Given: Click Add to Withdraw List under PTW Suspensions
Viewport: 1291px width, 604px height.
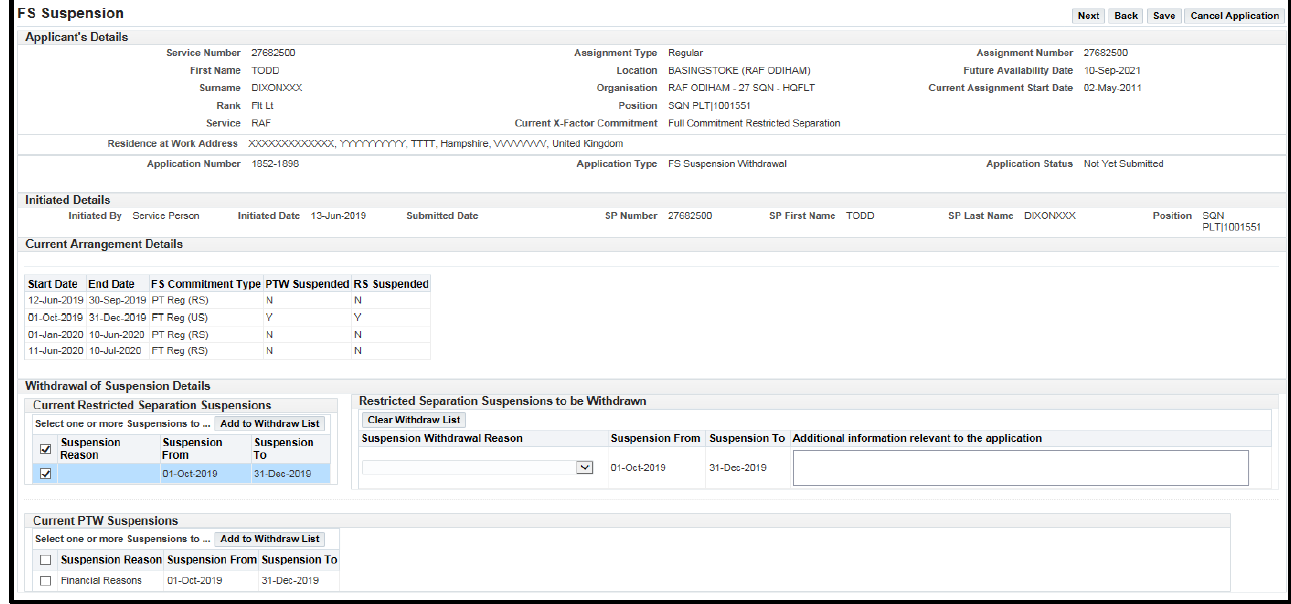Looking at the screenshot, I should coord(270,539).
